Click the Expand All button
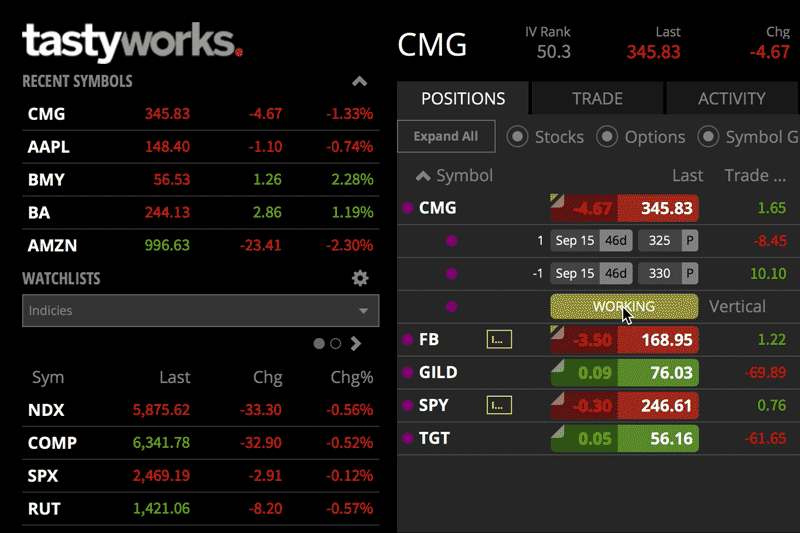This screenshot has height=533, width=800. [x=445, y=137]
